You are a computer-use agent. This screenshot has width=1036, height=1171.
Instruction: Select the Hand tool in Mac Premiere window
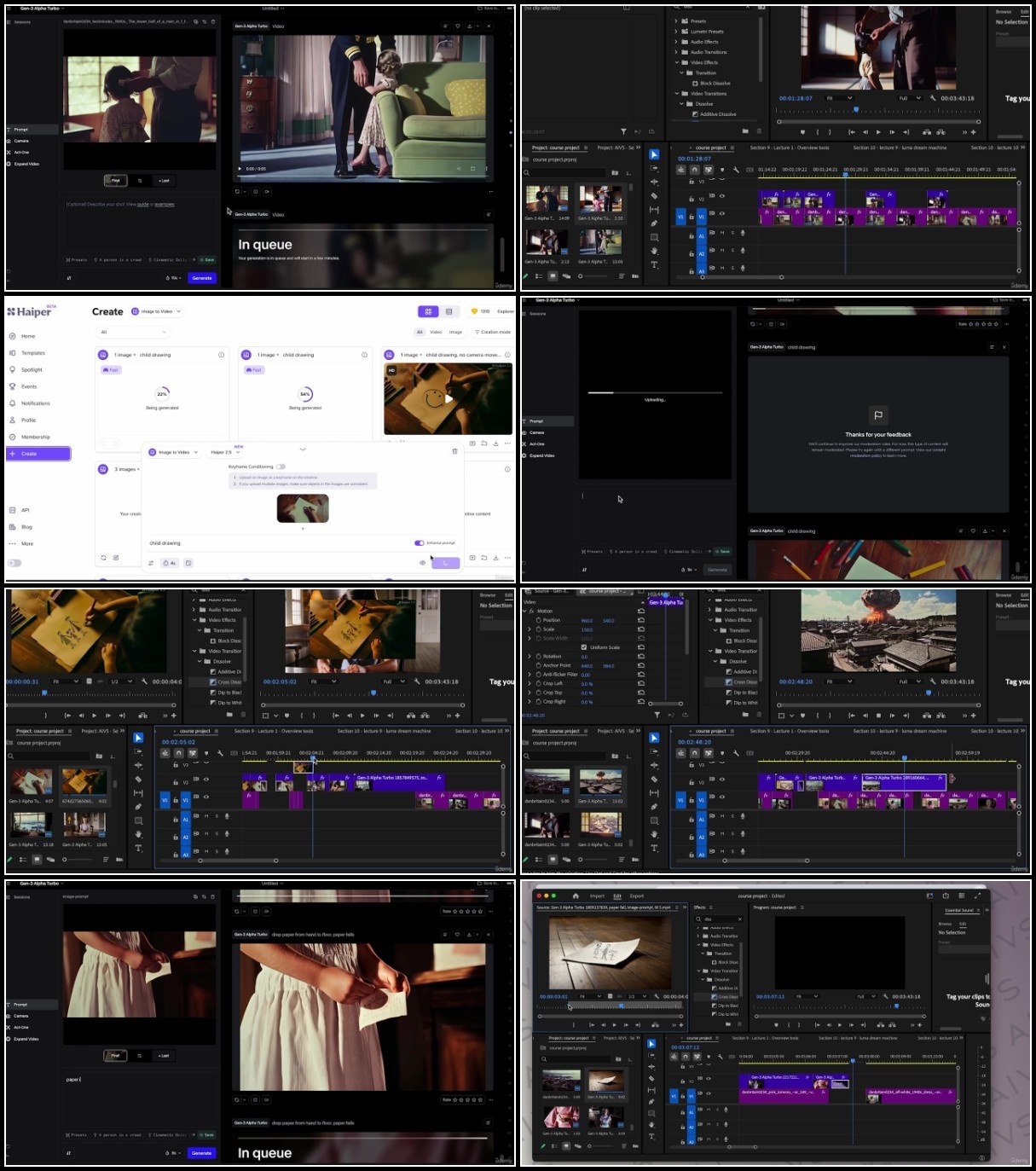651,1124
